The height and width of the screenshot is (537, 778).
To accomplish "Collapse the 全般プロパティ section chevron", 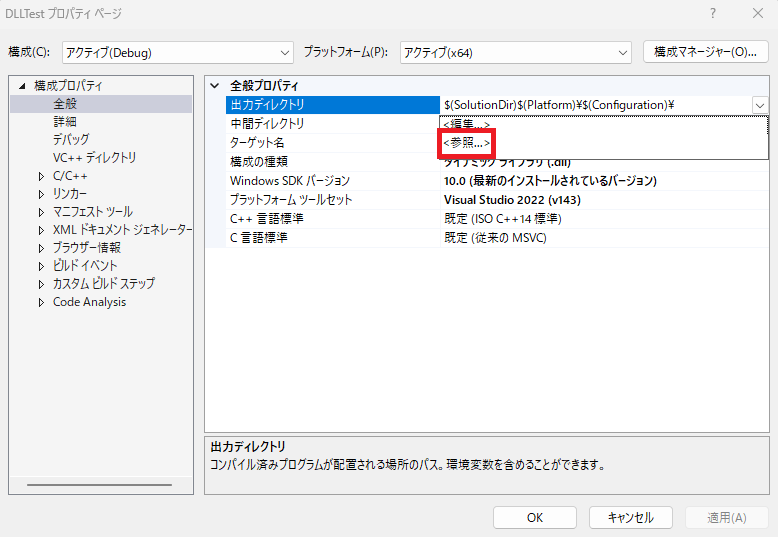I will 215,86.
